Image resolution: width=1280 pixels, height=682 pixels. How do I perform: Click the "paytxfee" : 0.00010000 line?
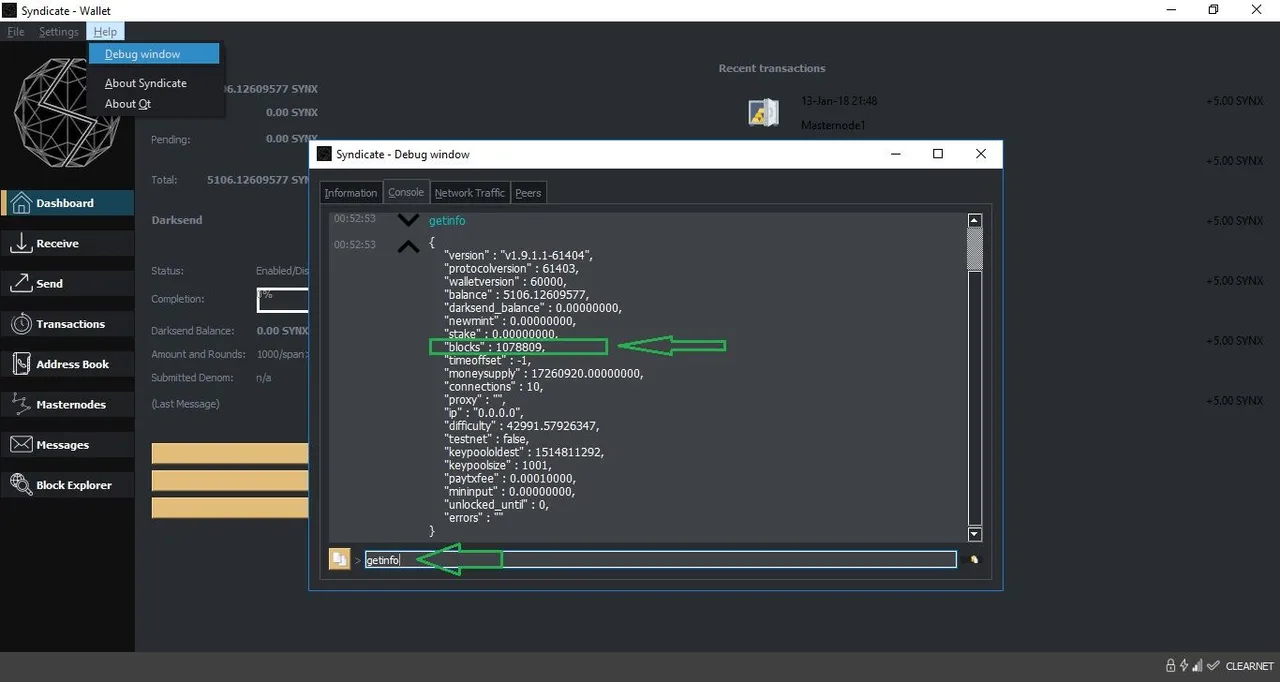click(x=511, y=478)
